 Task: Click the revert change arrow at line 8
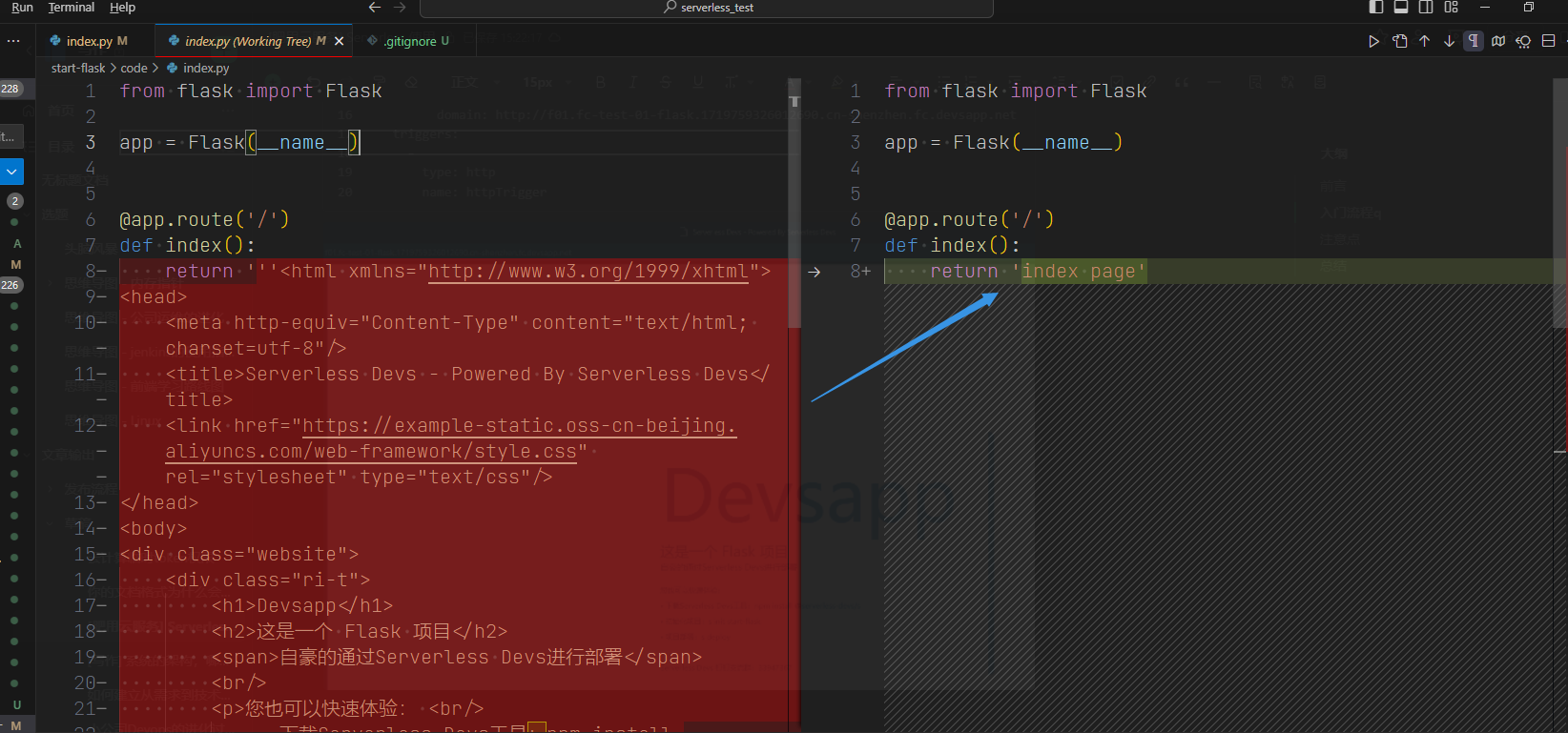814,272
